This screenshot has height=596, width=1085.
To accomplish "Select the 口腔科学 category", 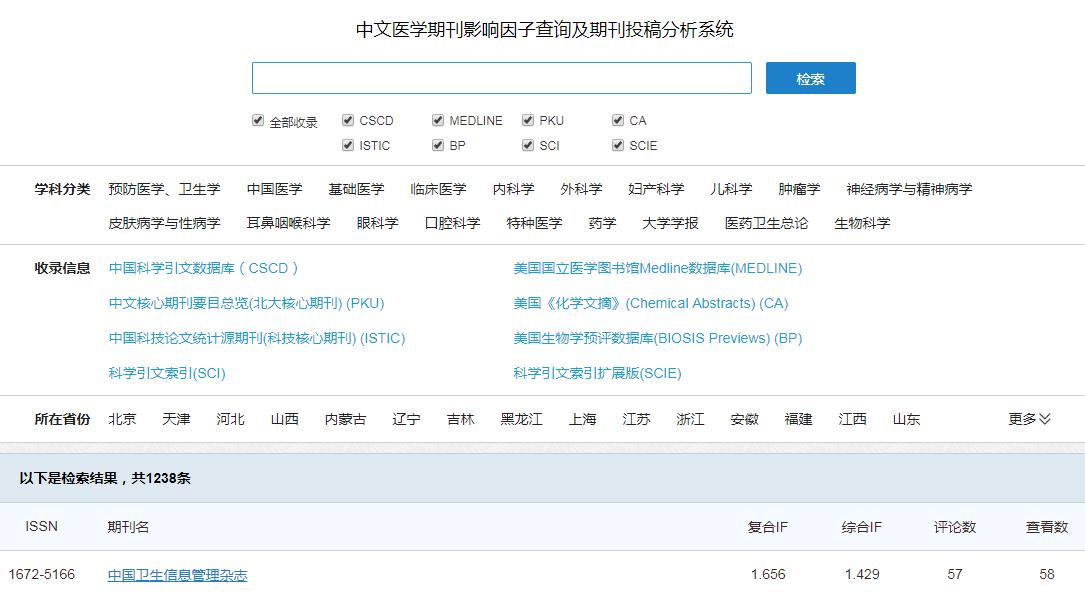I will [x=452, y=223].
